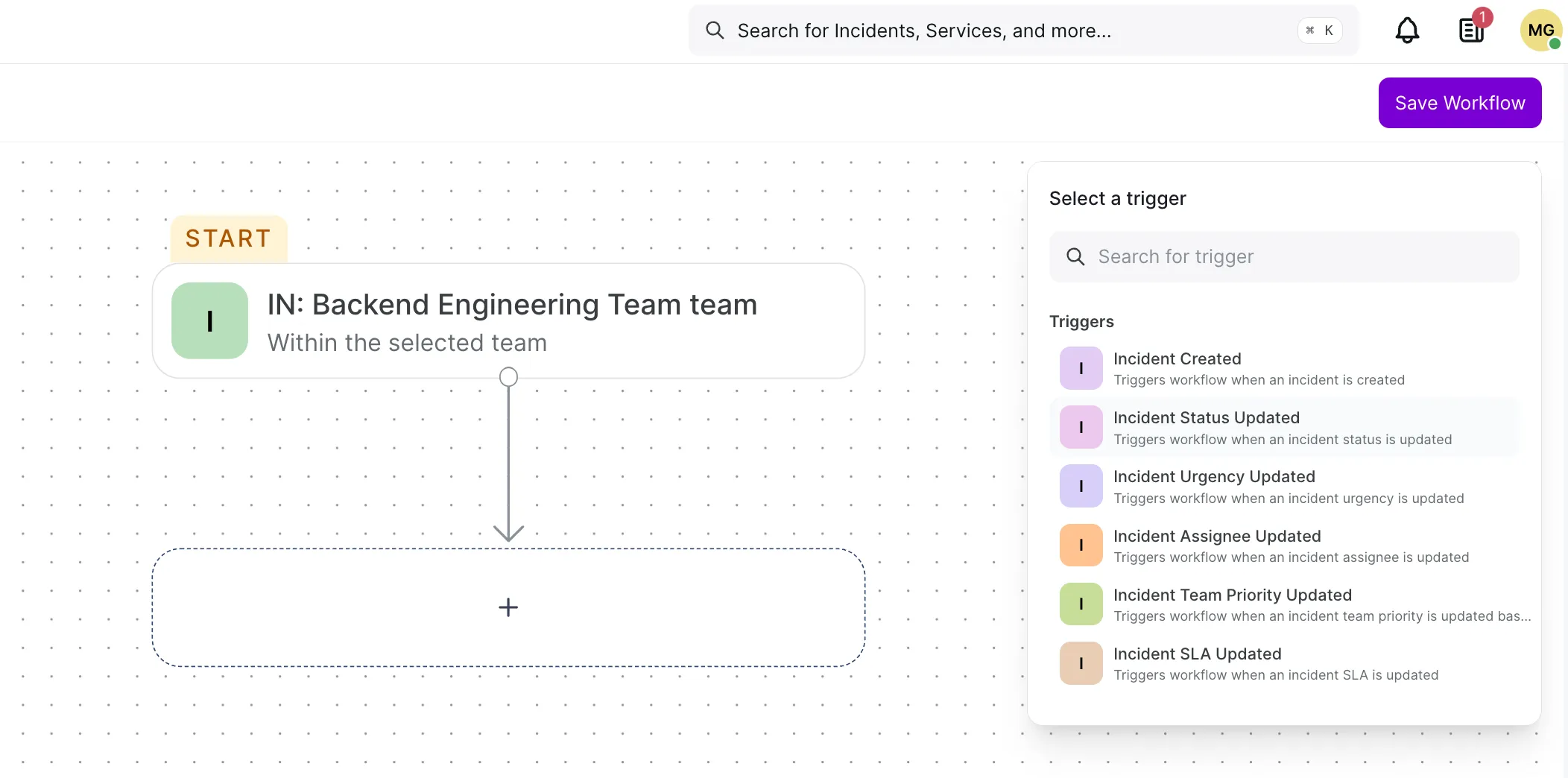The width and height of the screenshot is (1568, 778).
Task: Click 'Triggers workflow when an incident status is updated'
Action: point(1283,440)
